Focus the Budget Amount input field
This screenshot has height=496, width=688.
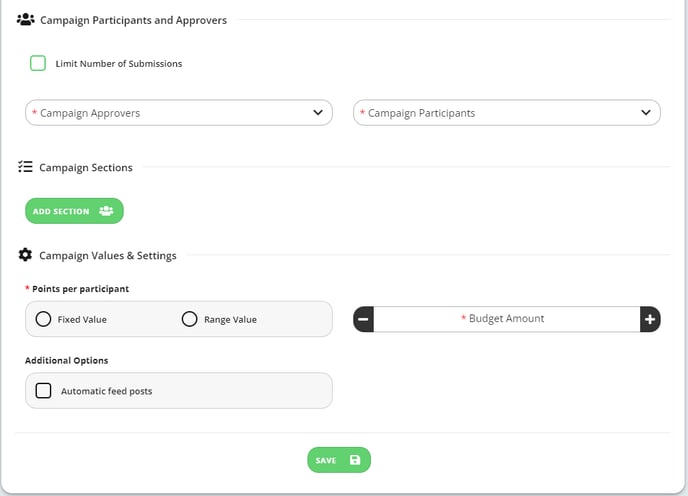tap(507, 319)
